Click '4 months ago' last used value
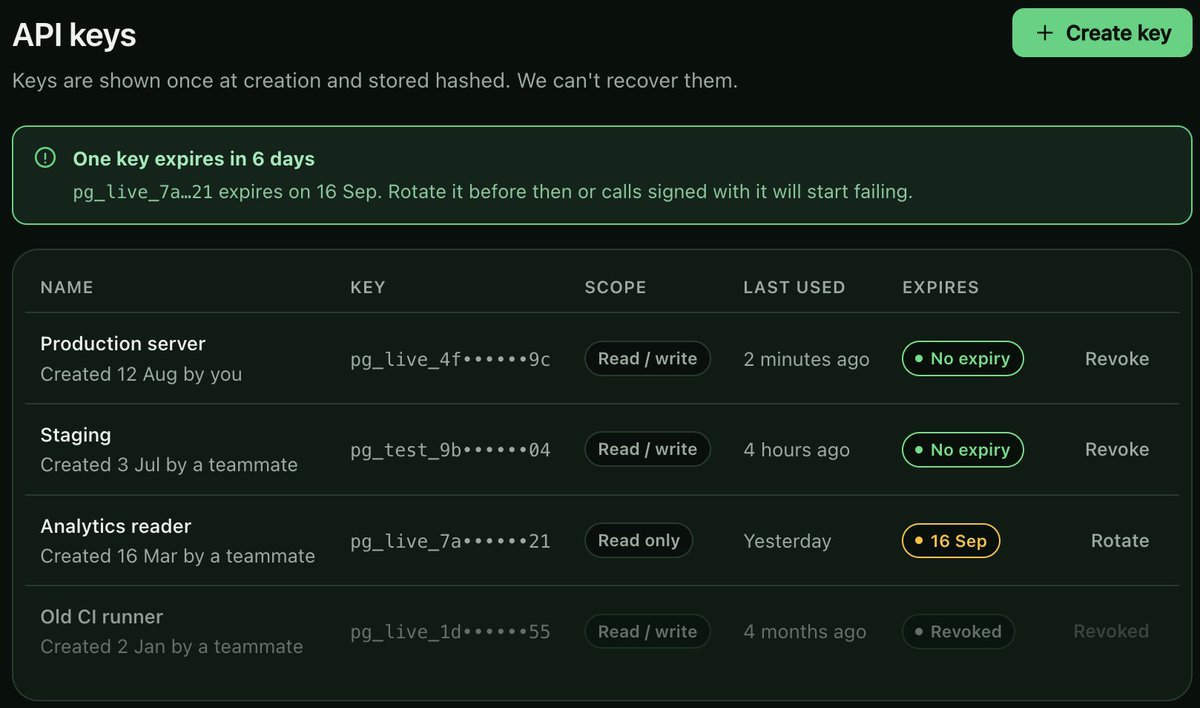Screen dimensions: 1200x708 (805, 632)
